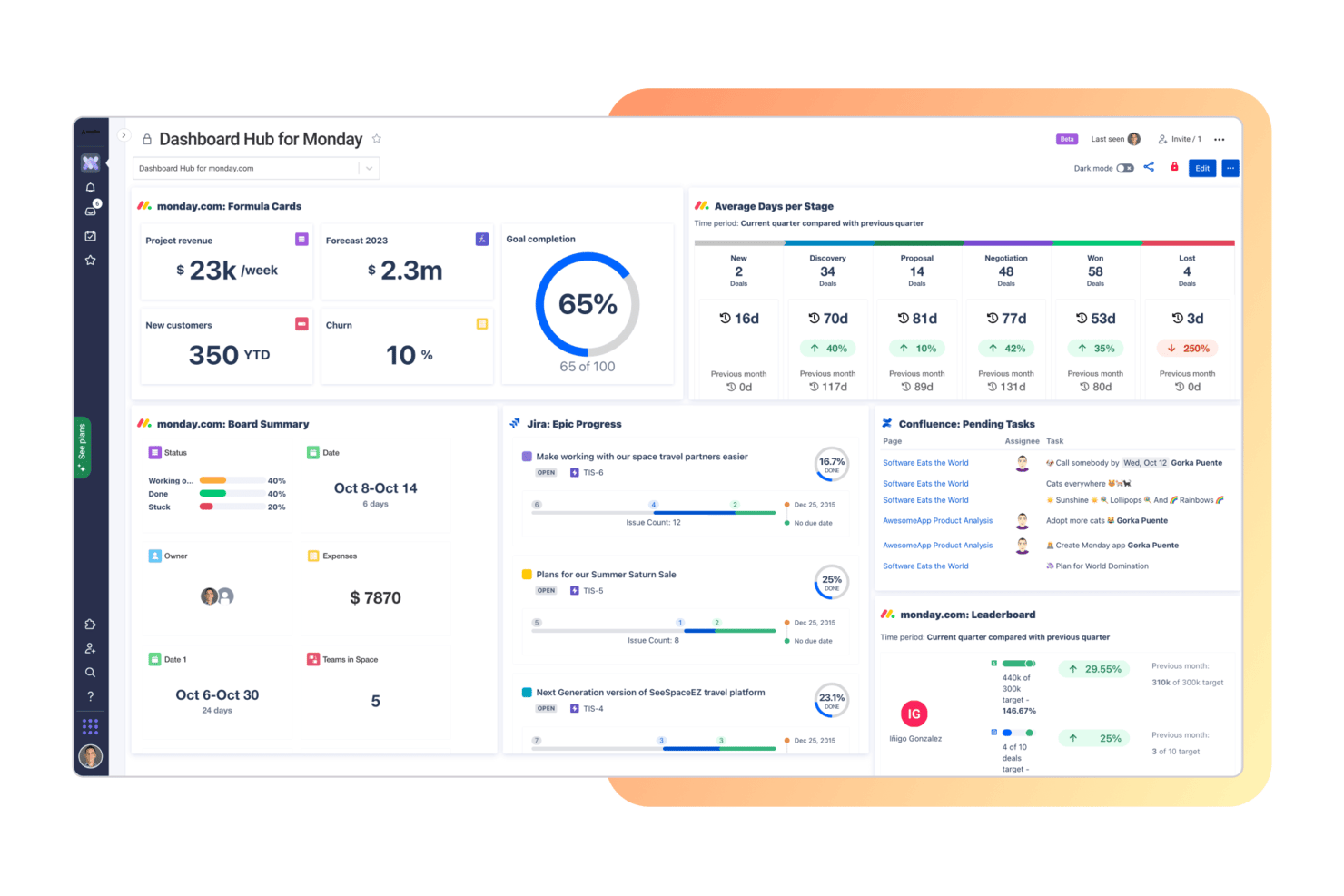Open the help question mark icon
The width and height of the screenshot is (1344, 896).
[90, 697]
